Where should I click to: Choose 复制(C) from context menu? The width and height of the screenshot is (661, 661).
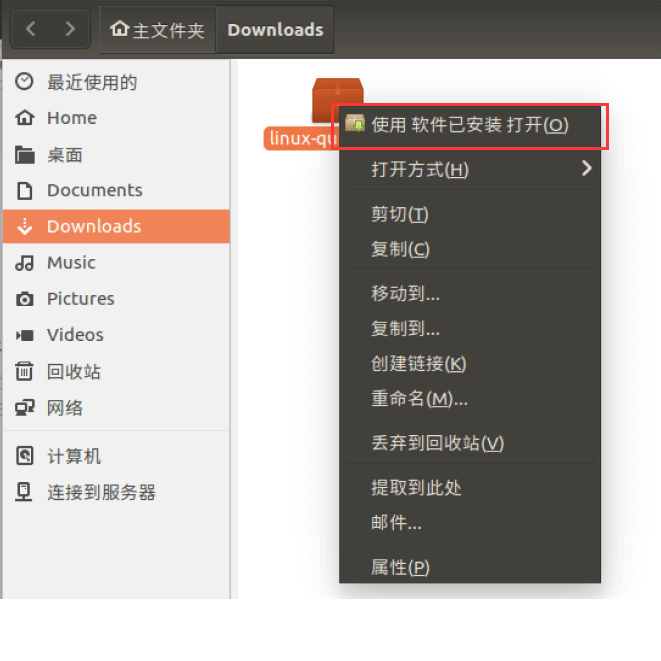coord(470,249)
